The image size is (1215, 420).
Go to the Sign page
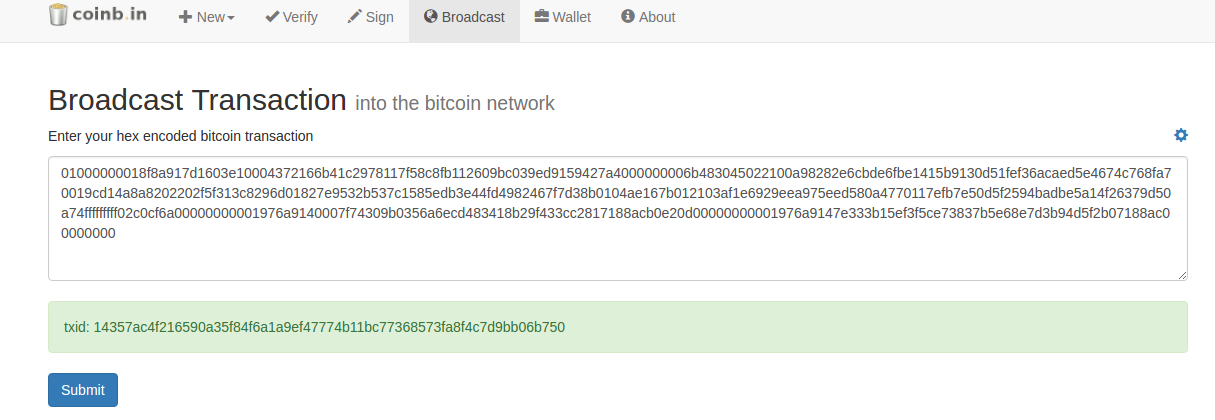[x=371, y=17]
